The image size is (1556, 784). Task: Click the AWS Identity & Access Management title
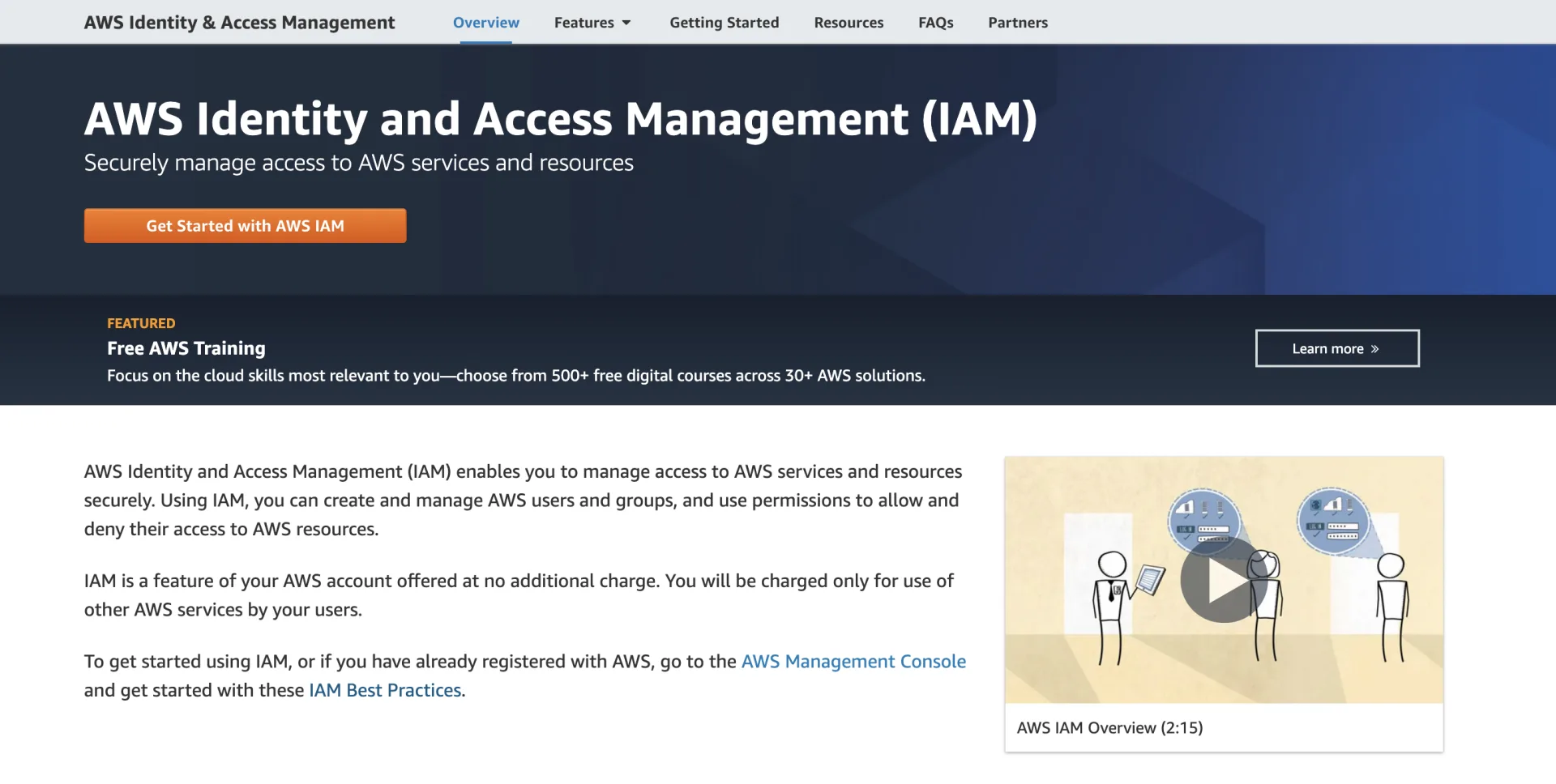click(x=240, y=23)
